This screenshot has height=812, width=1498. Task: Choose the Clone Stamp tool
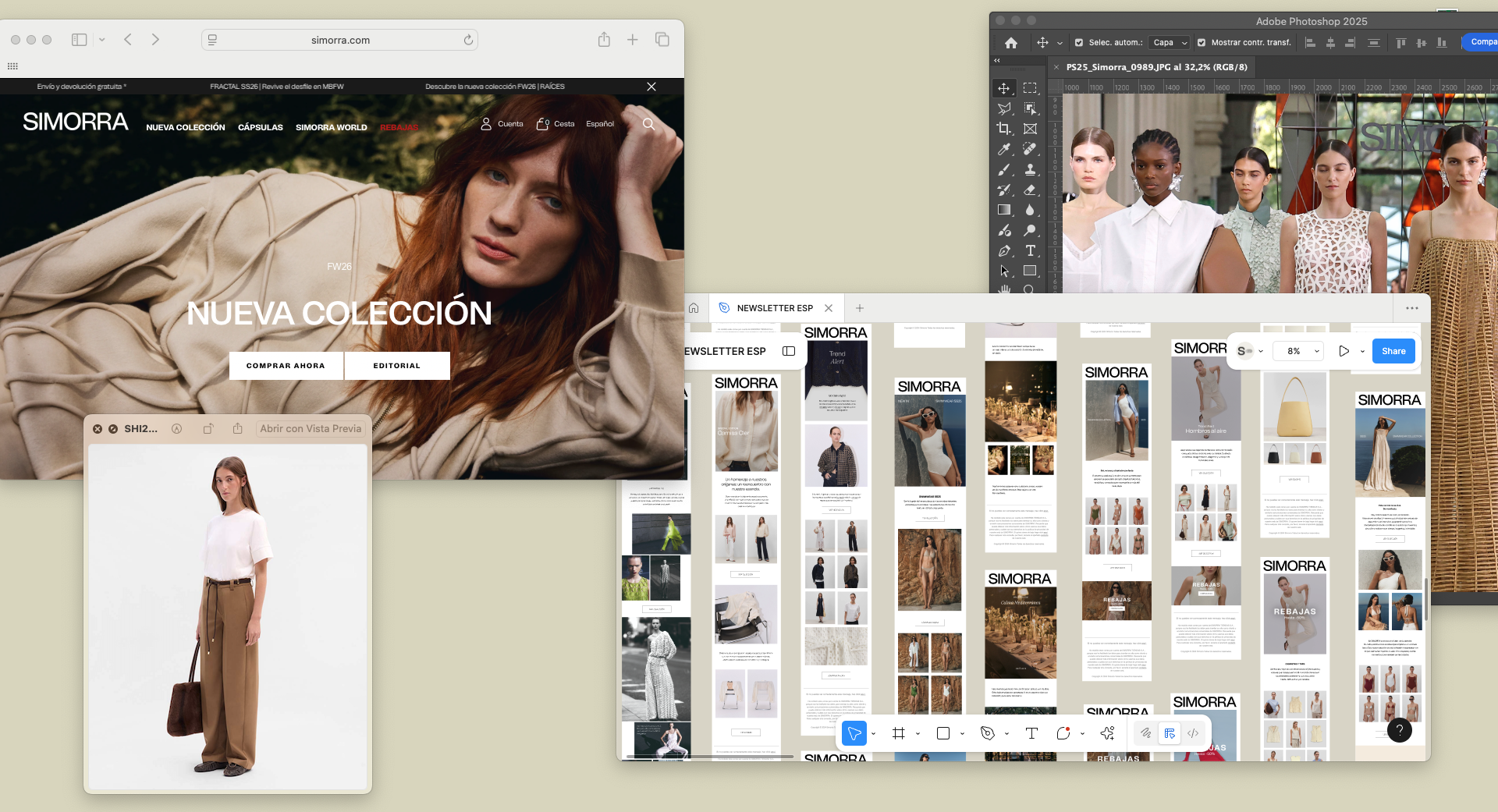[1030, 169]
